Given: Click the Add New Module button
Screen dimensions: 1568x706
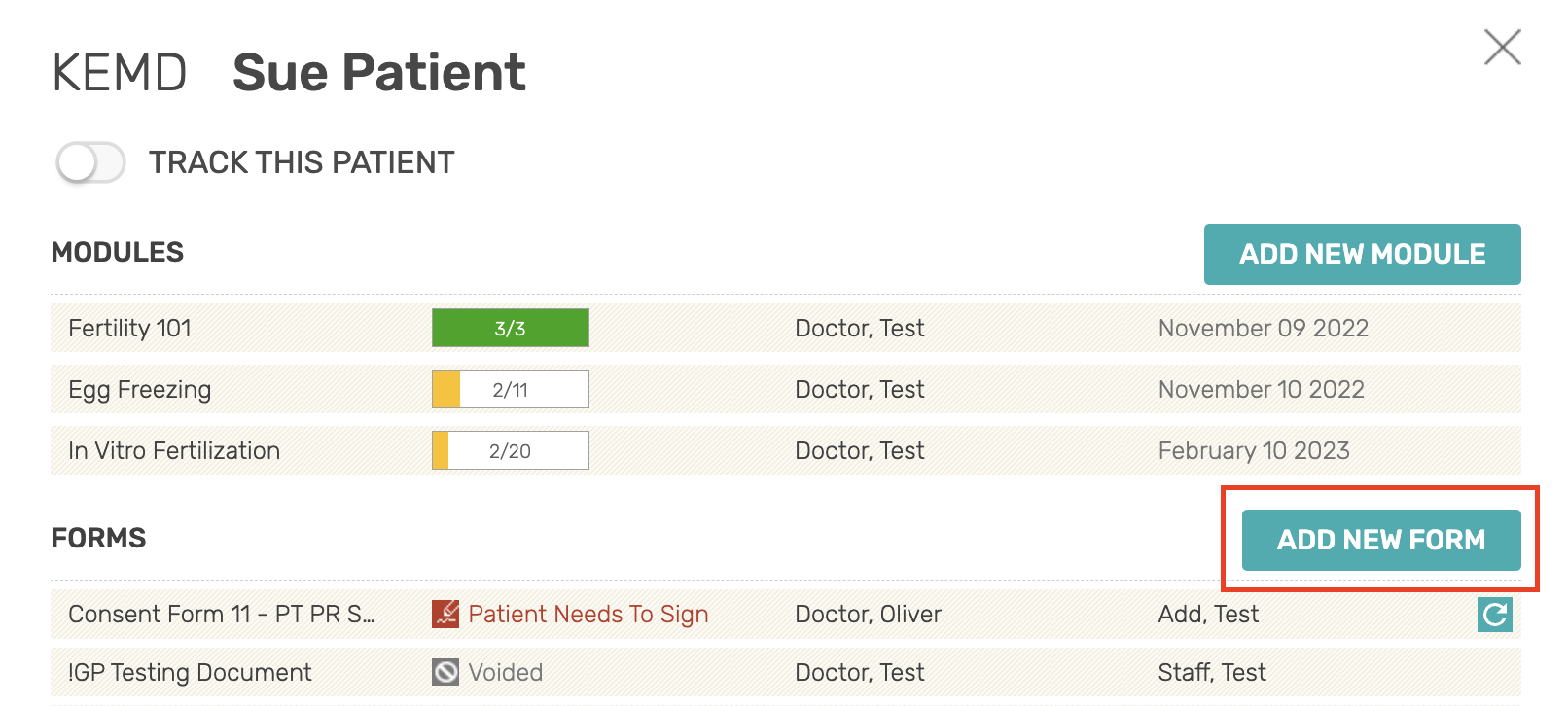Looking at the screenshot, I should (x=1362, y=254).
